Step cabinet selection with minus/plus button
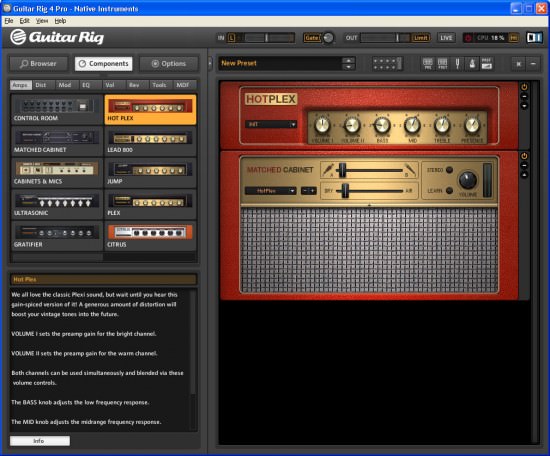This screenshot has width=550, height=456. point(309,190)
